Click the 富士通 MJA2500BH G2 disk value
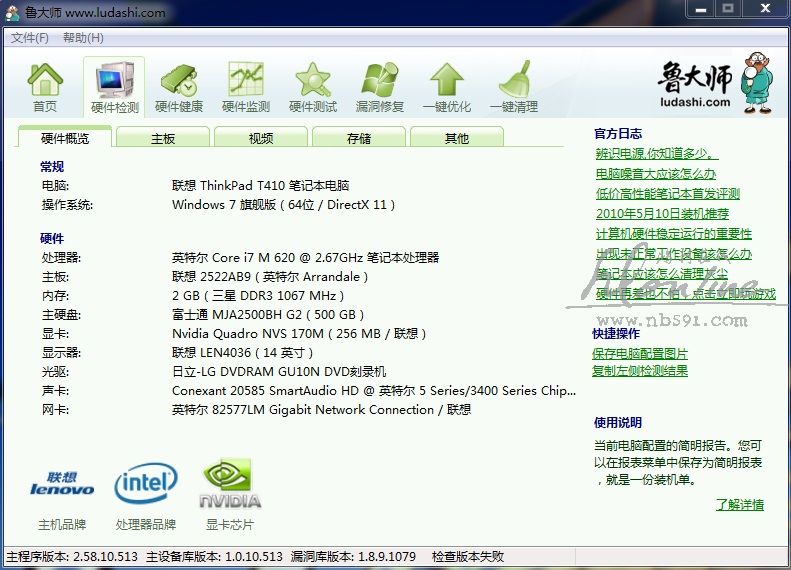 coord(268,315)
